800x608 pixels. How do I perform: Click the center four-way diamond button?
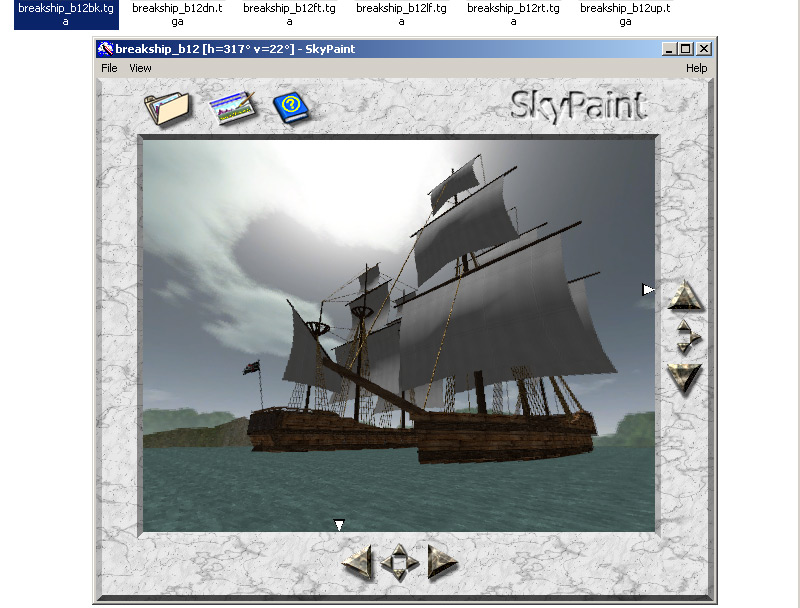click(x=399, y=563)
